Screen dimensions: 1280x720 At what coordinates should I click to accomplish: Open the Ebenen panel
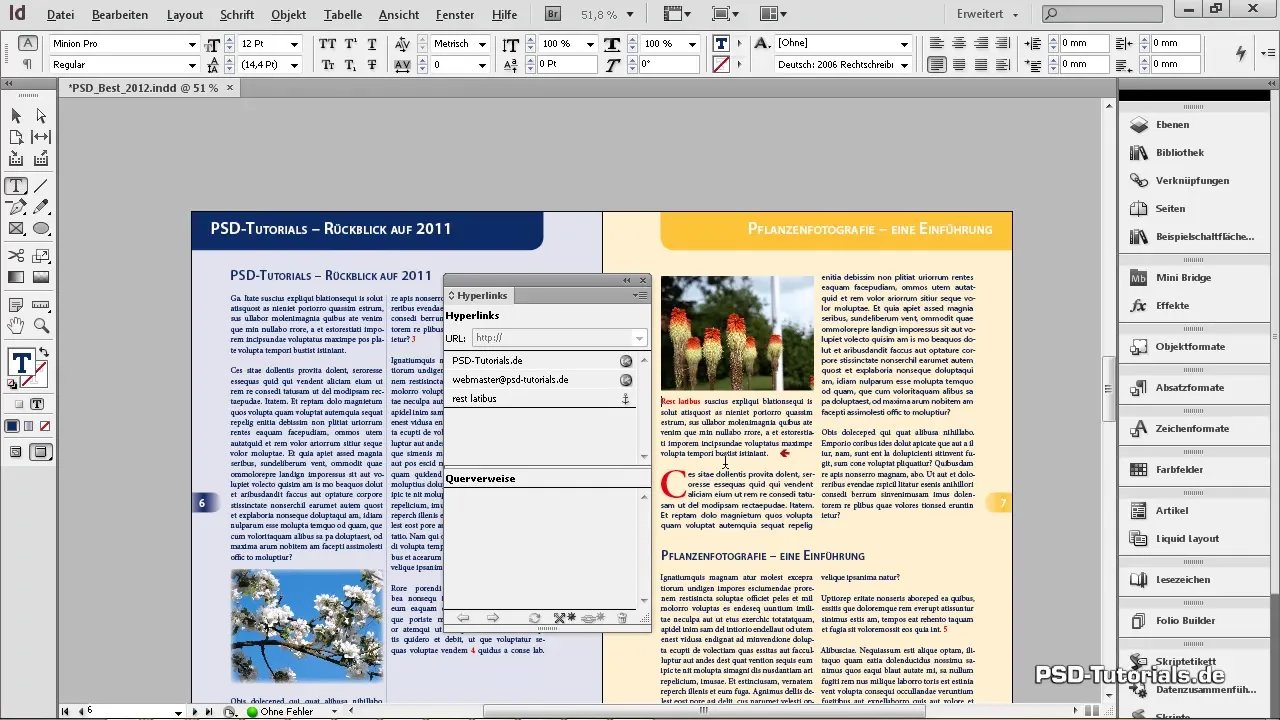(1172, 125)
